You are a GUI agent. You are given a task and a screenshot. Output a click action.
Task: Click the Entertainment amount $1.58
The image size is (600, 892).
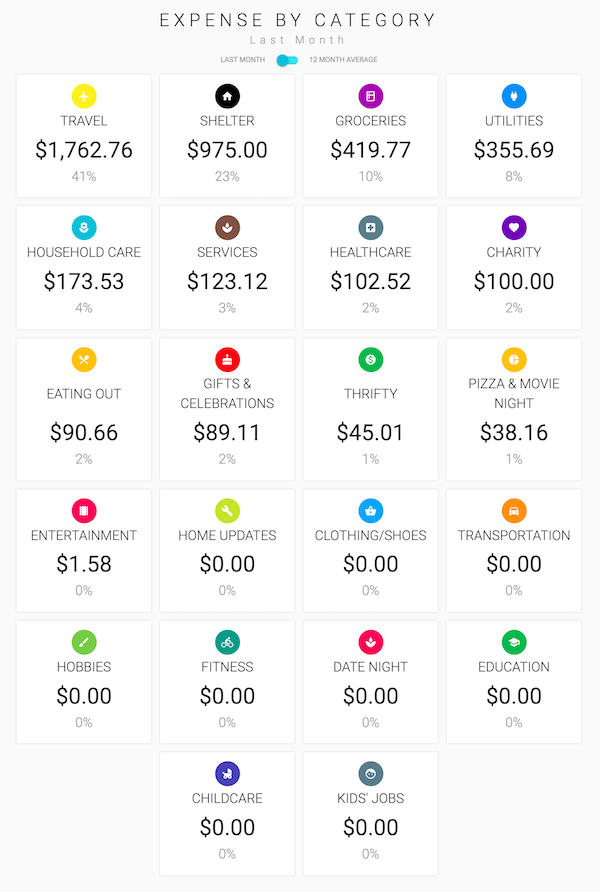coord(84,563)
